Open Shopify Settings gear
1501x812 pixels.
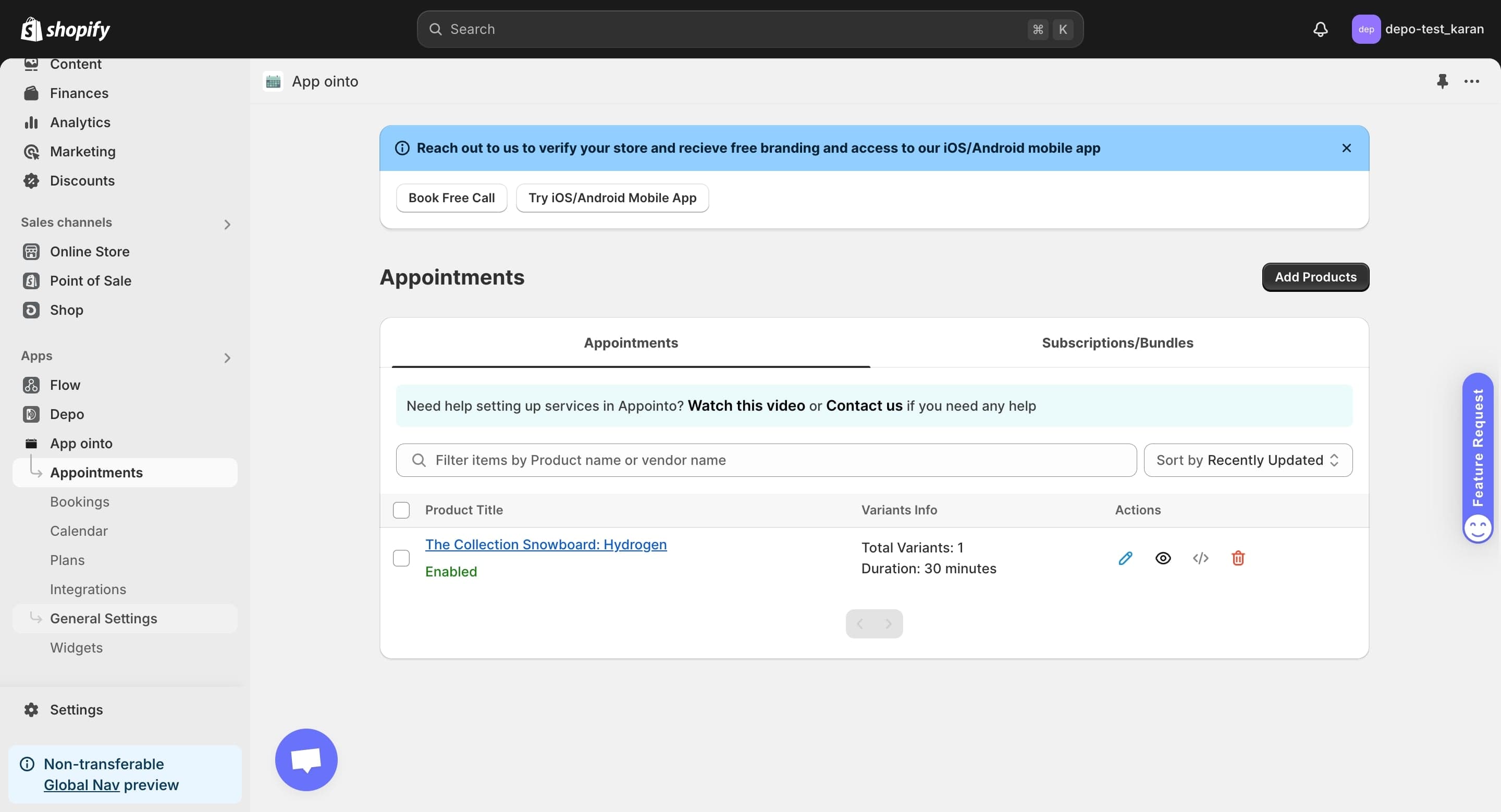[x=31, y=709]
